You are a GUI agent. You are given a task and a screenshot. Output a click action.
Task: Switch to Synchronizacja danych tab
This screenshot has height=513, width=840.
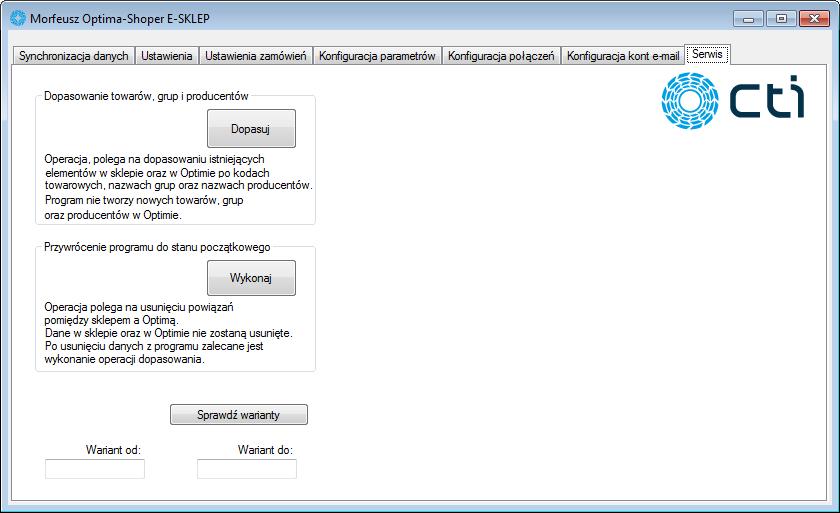point(73,56)
